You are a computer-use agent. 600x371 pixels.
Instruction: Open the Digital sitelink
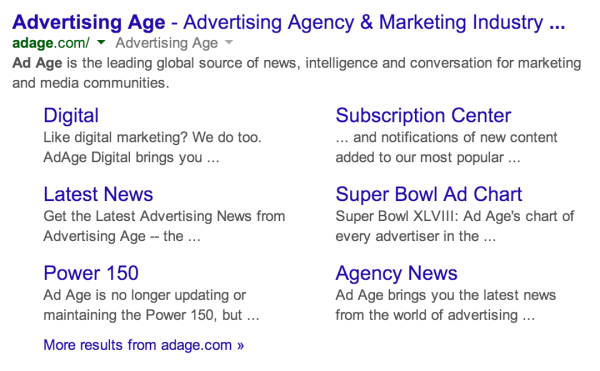coord(71,115)
